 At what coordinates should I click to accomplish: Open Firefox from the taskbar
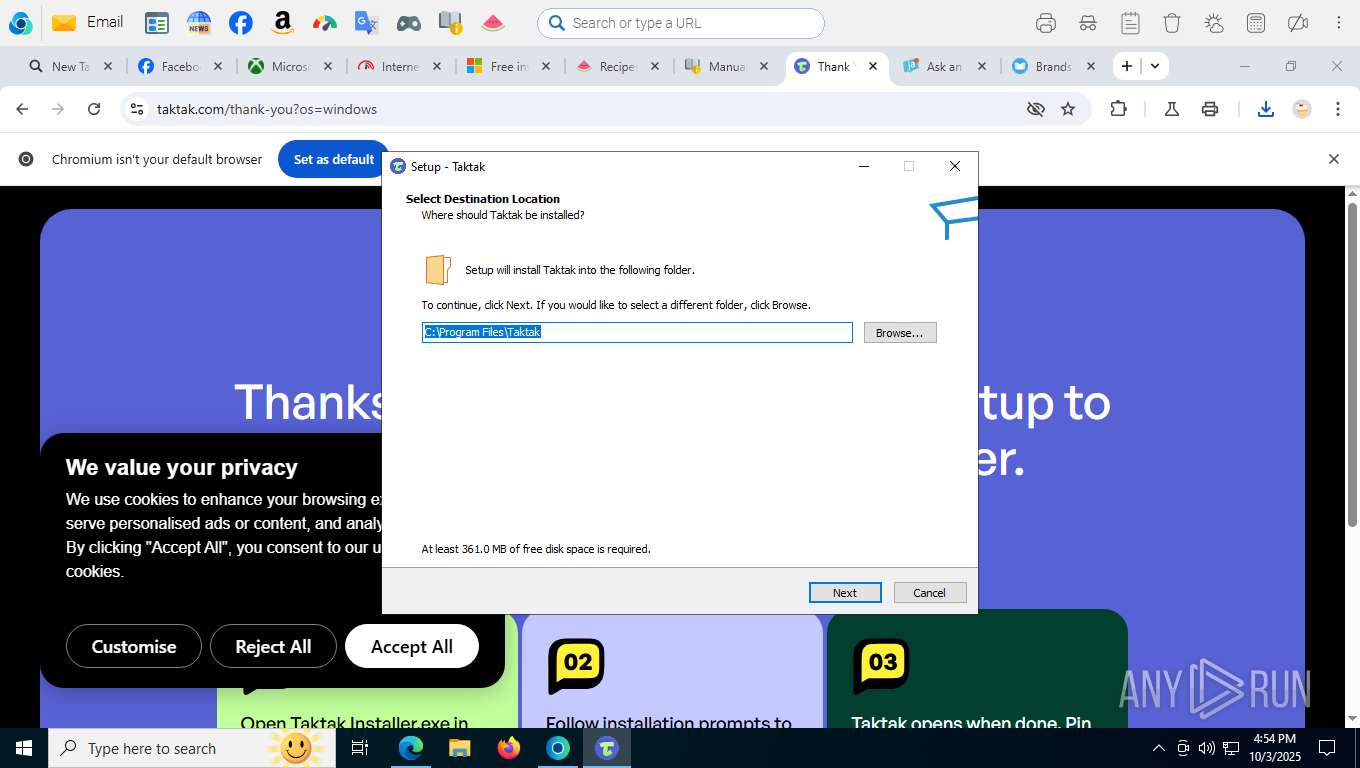click(509, 748)
